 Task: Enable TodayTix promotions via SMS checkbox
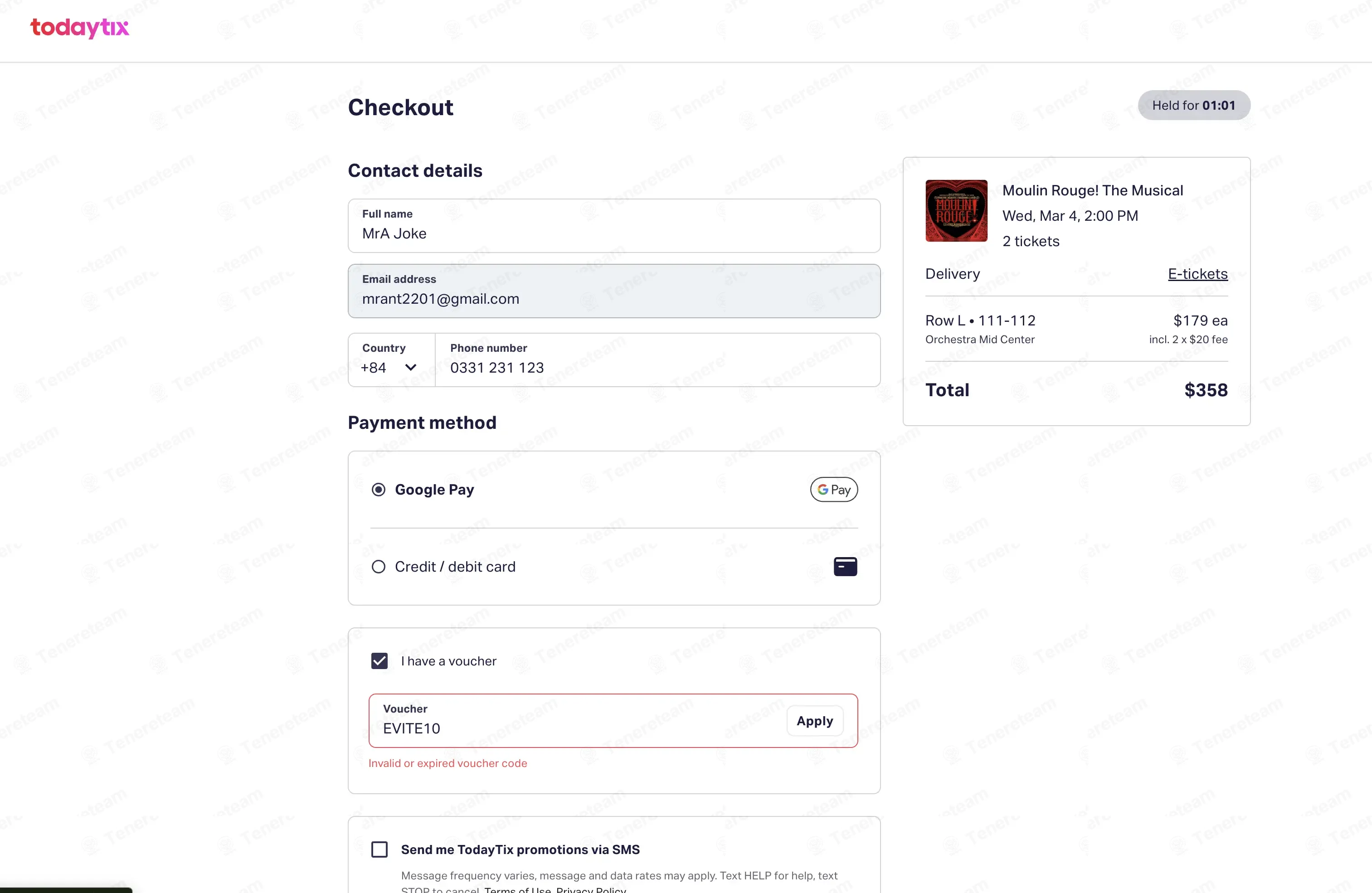tap(379, 849)
